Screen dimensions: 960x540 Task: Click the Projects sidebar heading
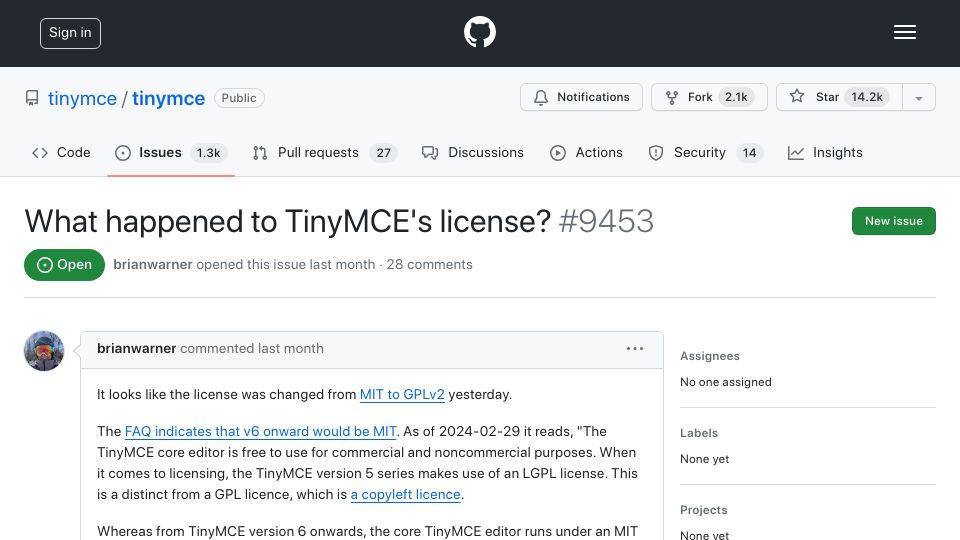(703, 510)
